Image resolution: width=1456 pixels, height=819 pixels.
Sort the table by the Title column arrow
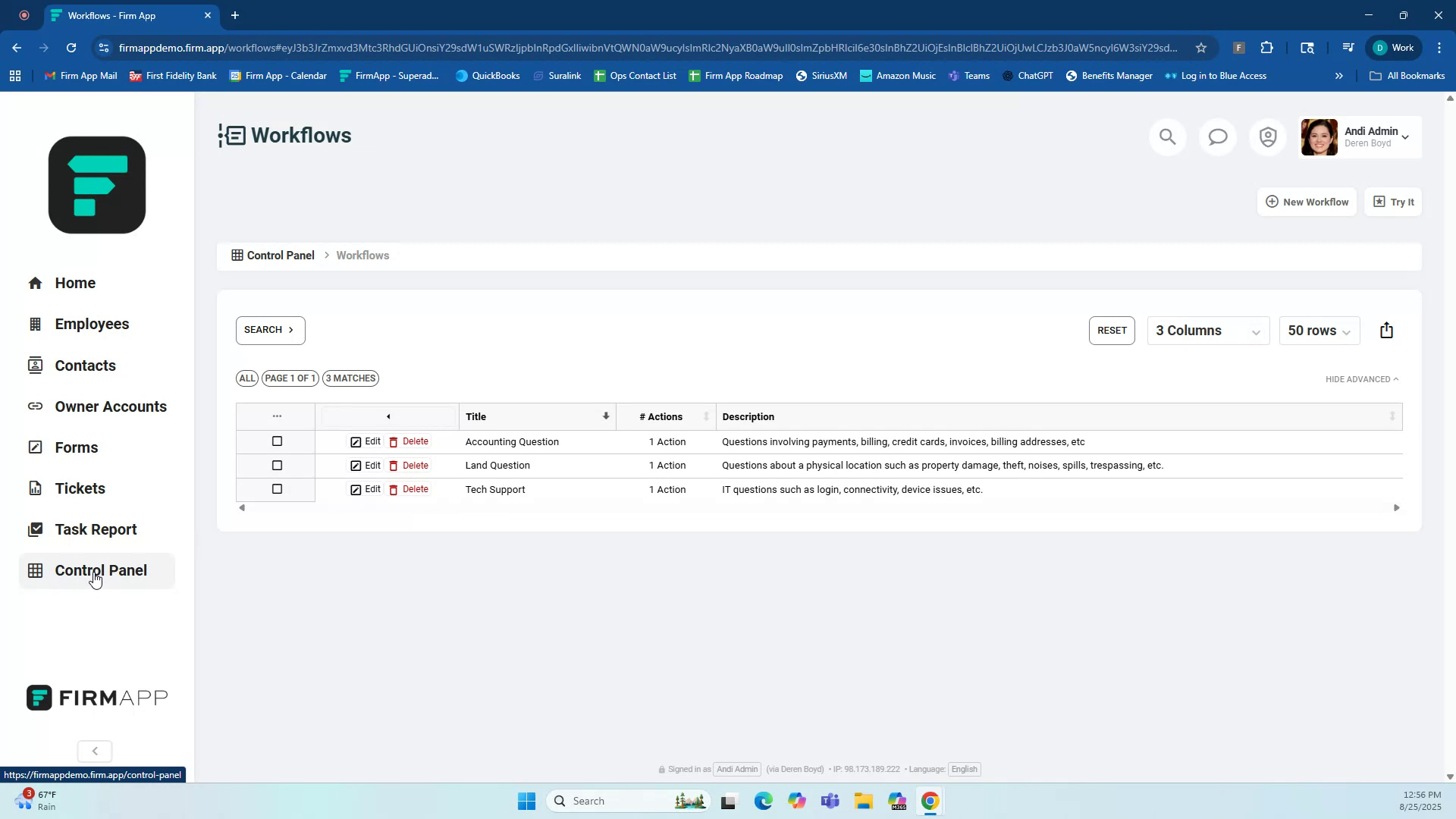pos(606,416)
